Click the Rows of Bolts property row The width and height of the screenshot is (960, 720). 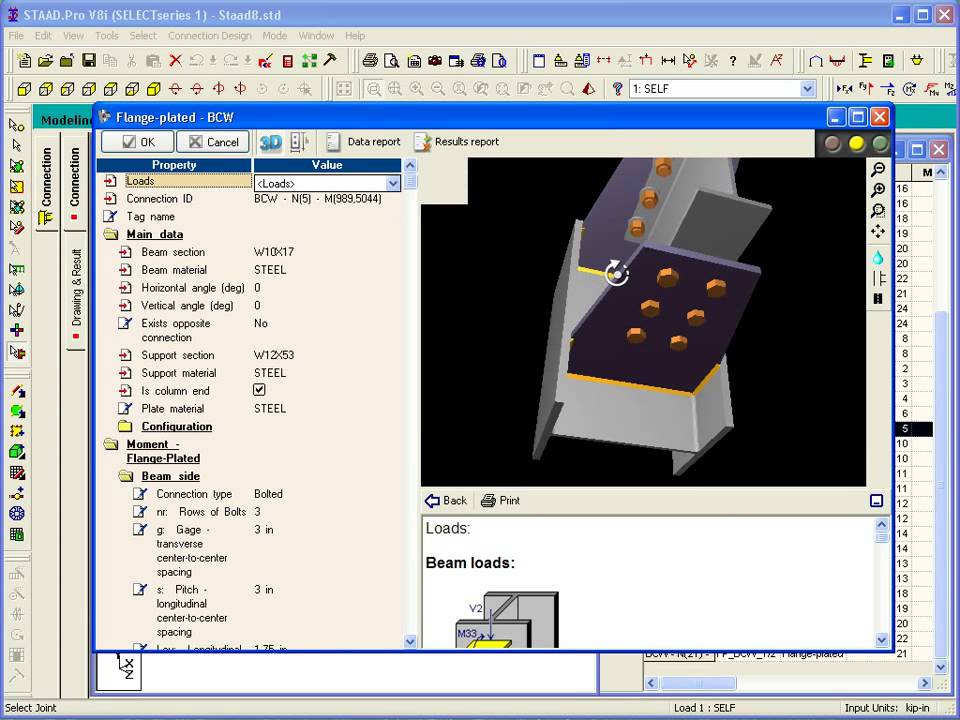tap(250, 512)
